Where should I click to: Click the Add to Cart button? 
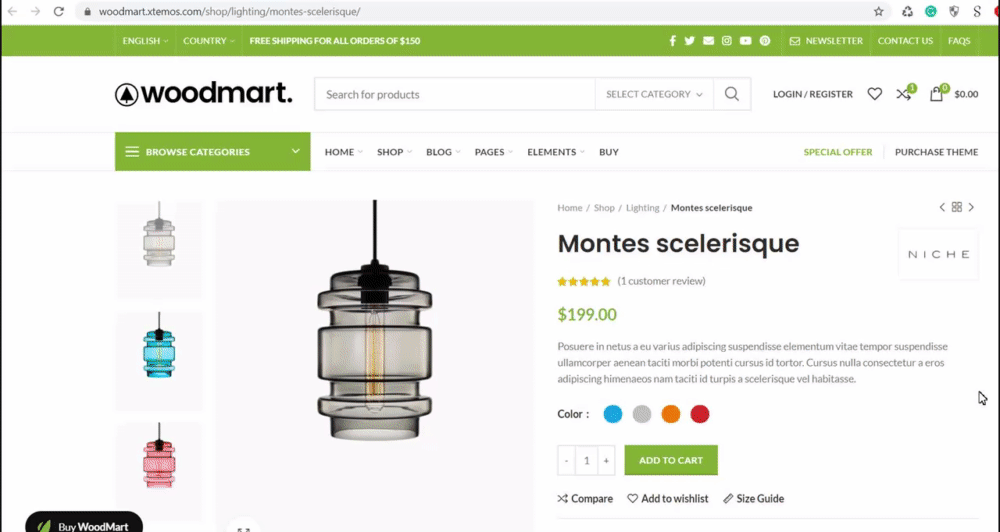pyautogui.click(x=671, y=460)
